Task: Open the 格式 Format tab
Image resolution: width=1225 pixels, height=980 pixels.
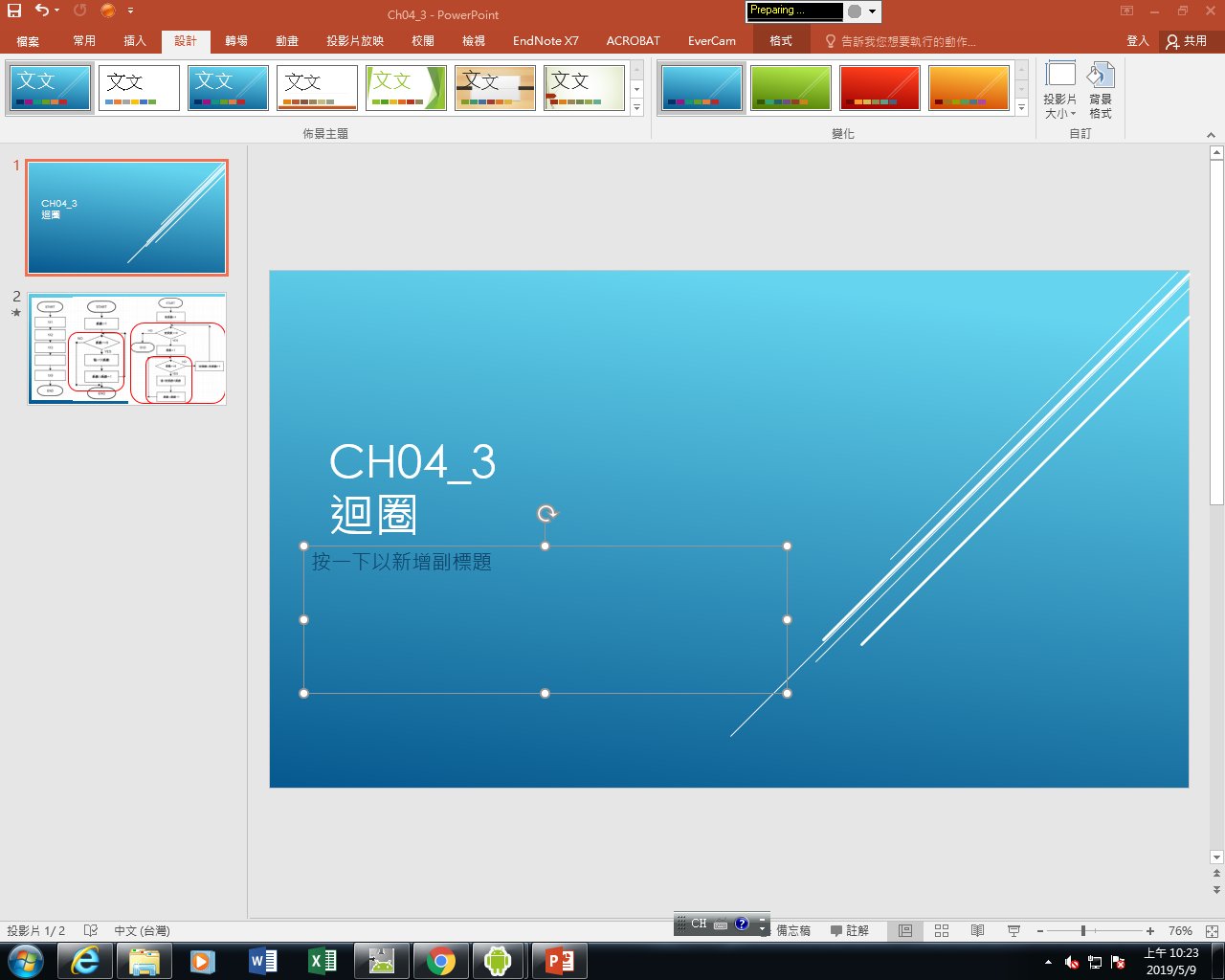Action: [x=781, y=41]
